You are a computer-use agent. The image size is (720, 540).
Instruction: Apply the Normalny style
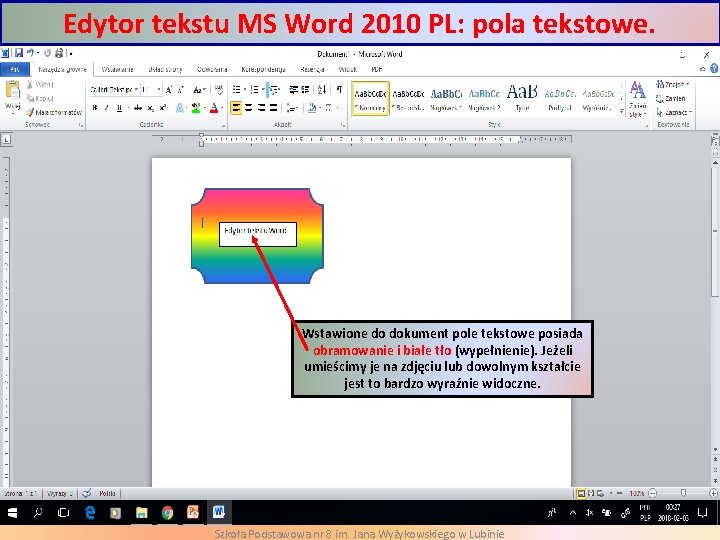(x=370, y=98)
